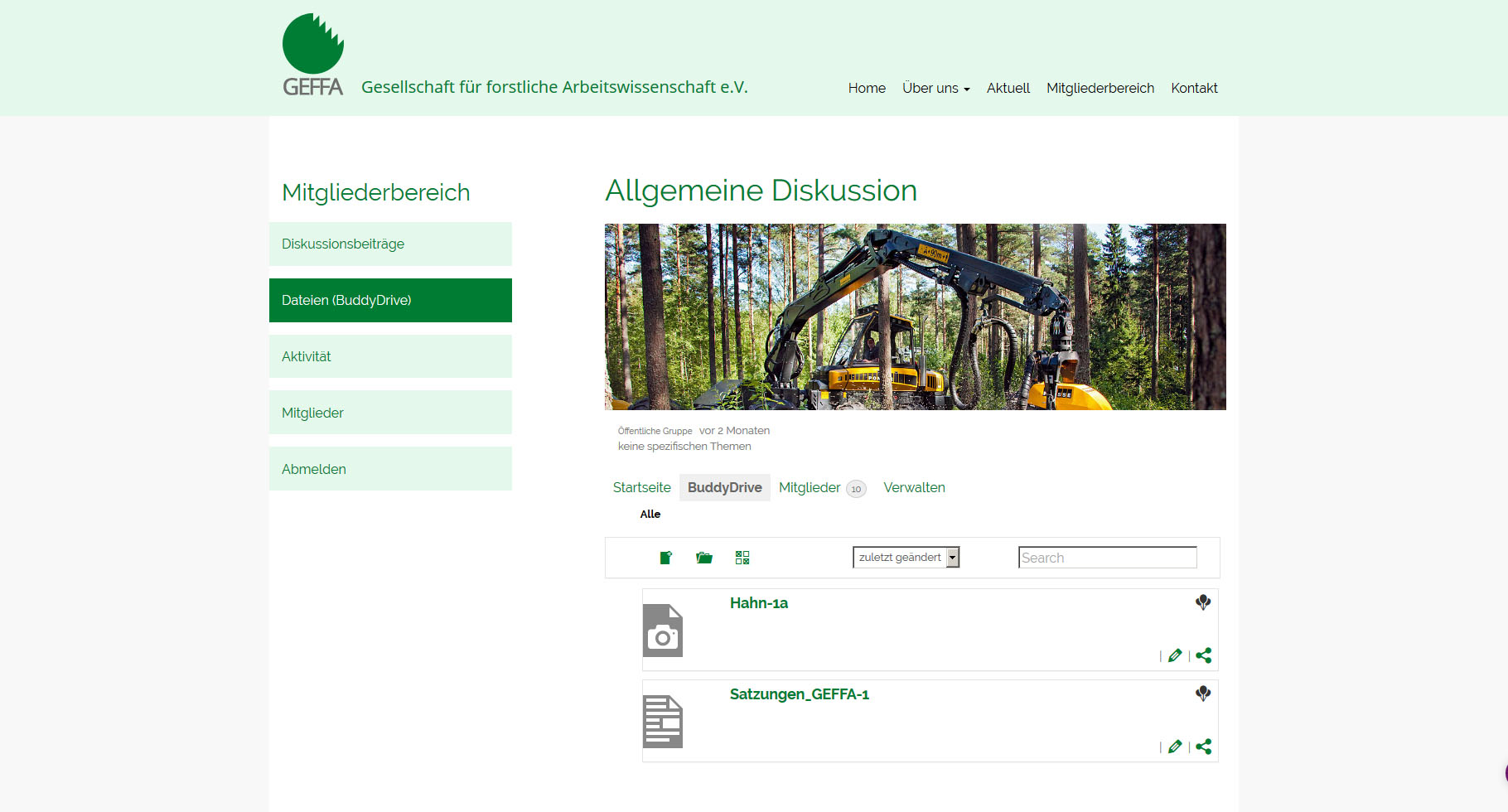Share the Satzungen_GEFFA-1 file
Viewport: 1508px width, 812px height.
(1204, 747)
